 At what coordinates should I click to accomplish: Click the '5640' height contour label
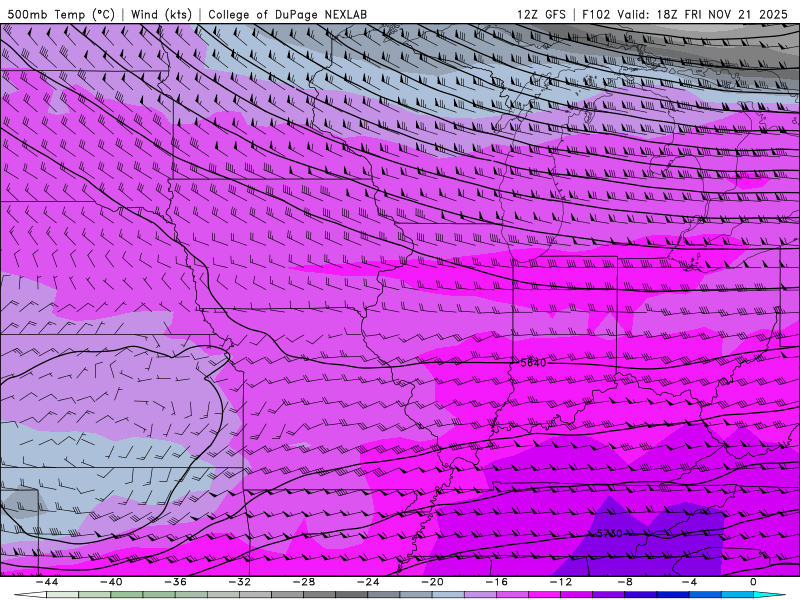pos(533,363)
